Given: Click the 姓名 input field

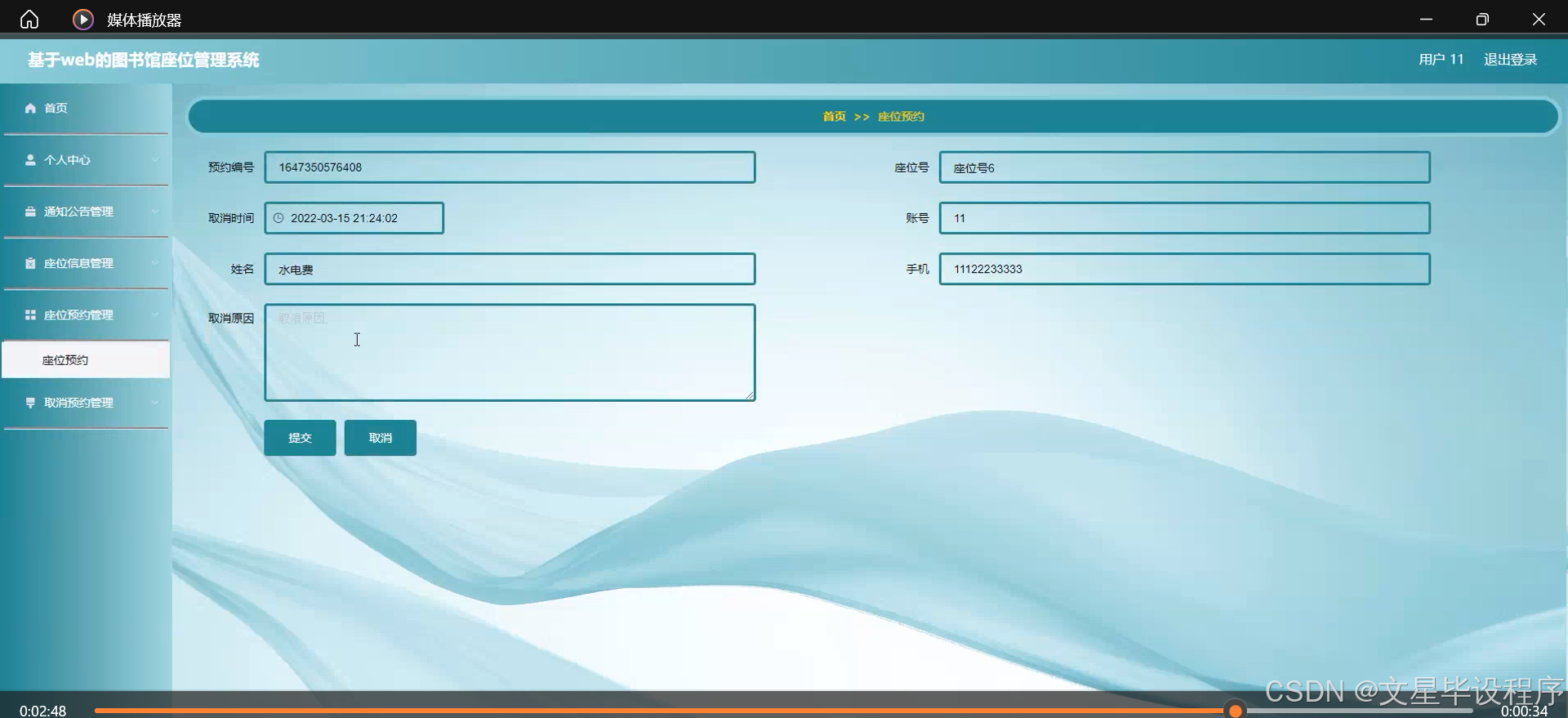Looking at the screenshot, I should (510, 269).
